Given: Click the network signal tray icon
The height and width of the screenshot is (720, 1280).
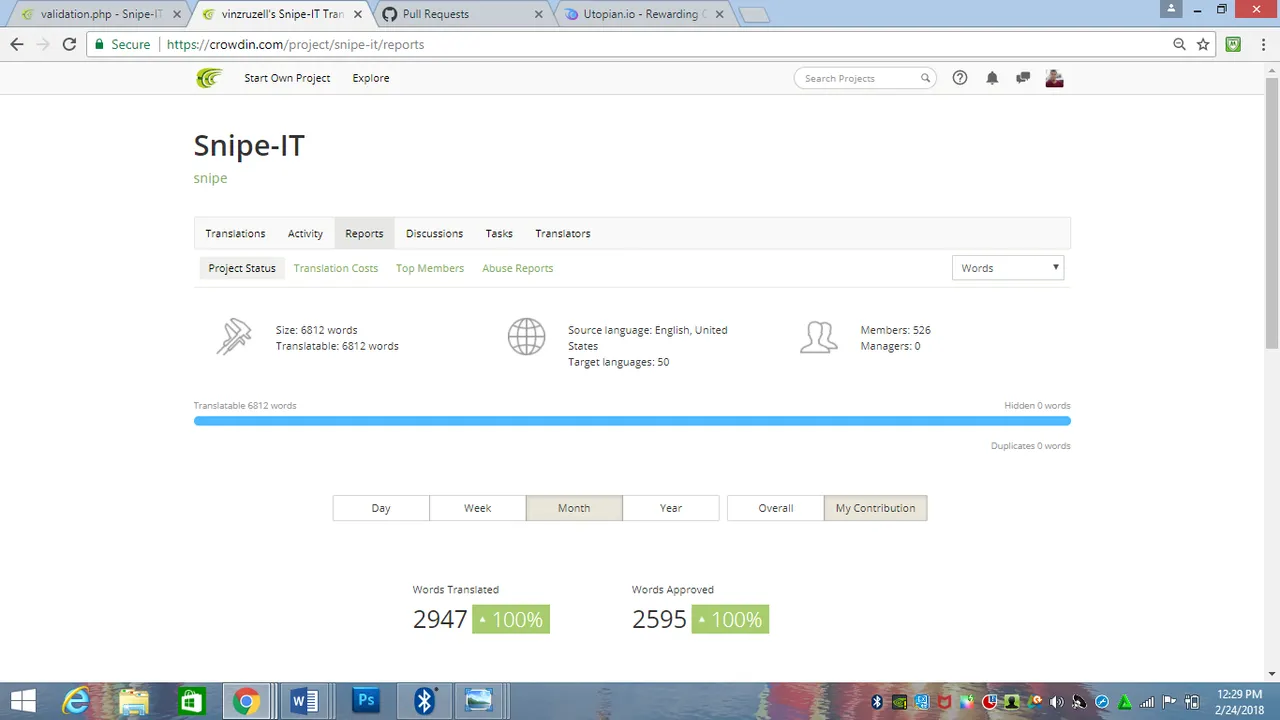Looking at the screenshot, I should point(1147,701).
